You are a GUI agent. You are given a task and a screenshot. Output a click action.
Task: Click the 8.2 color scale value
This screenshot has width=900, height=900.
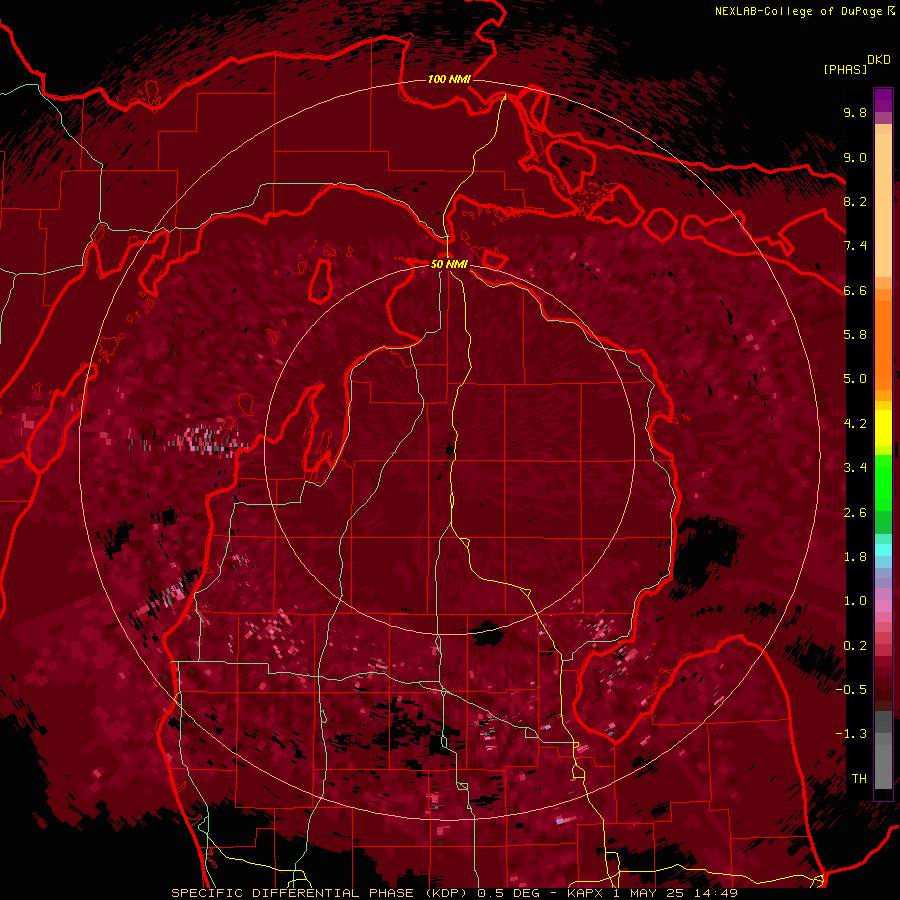tap(855, 201)
